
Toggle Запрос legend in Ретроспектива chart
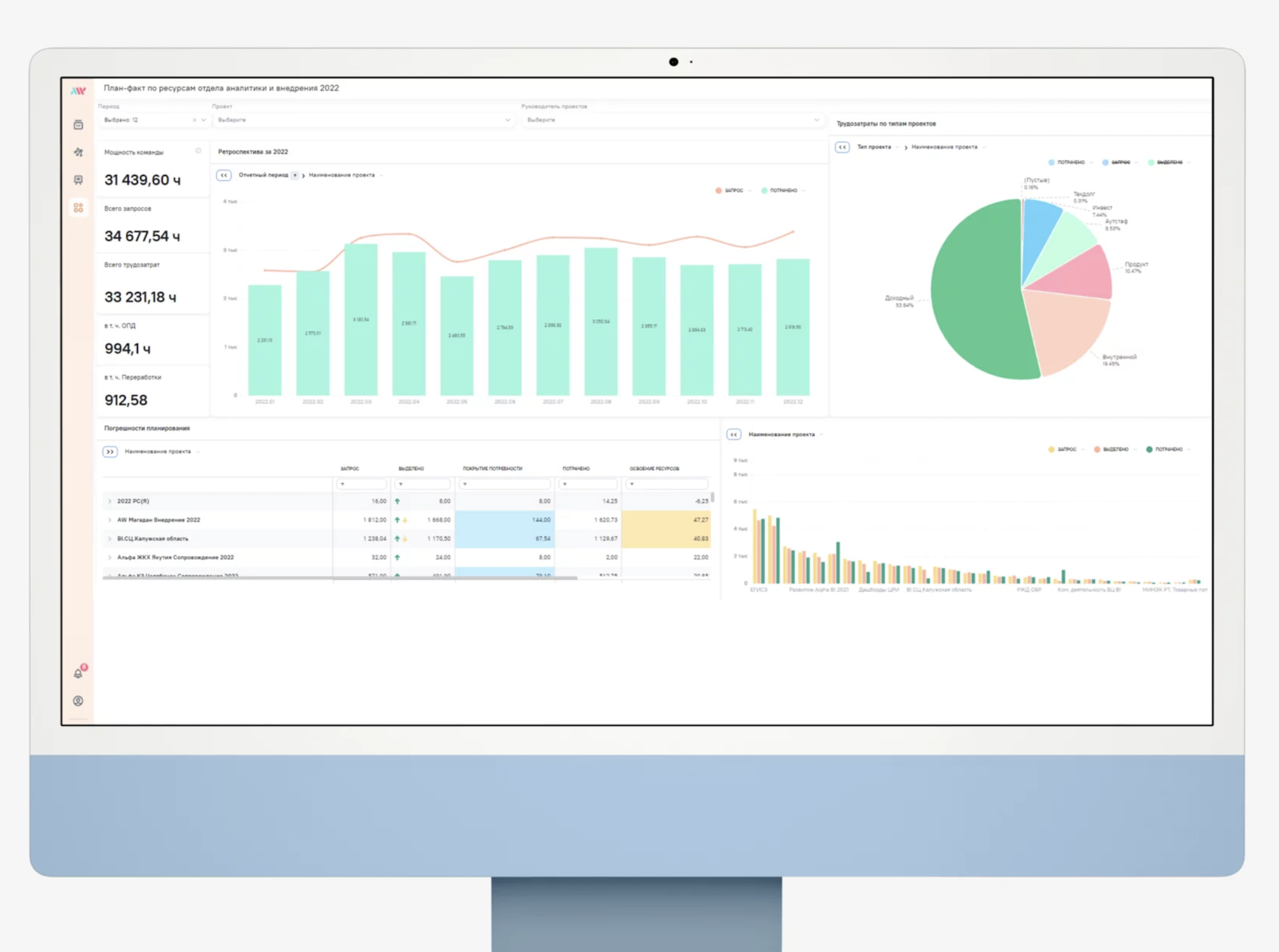tap(729, 190)
